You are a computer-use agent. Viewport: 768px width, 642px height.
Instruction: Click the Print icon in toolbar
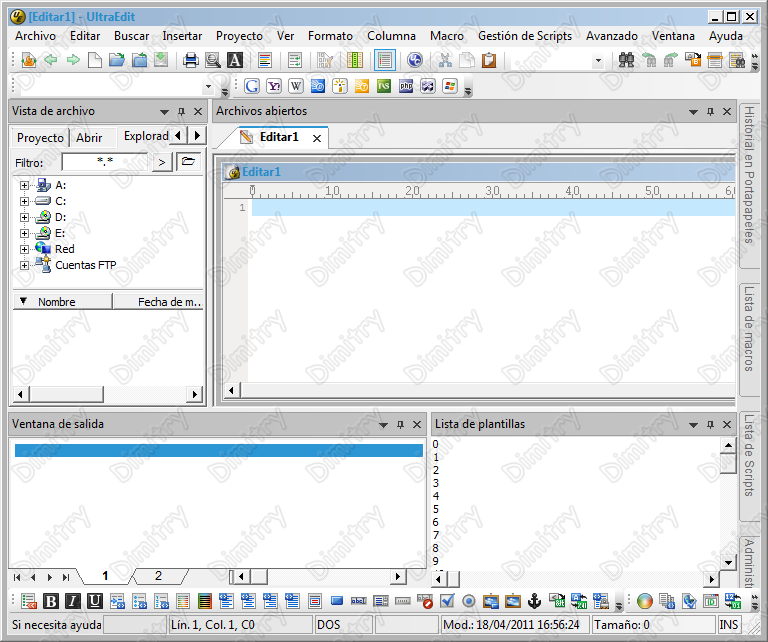[x=191, y=60]
